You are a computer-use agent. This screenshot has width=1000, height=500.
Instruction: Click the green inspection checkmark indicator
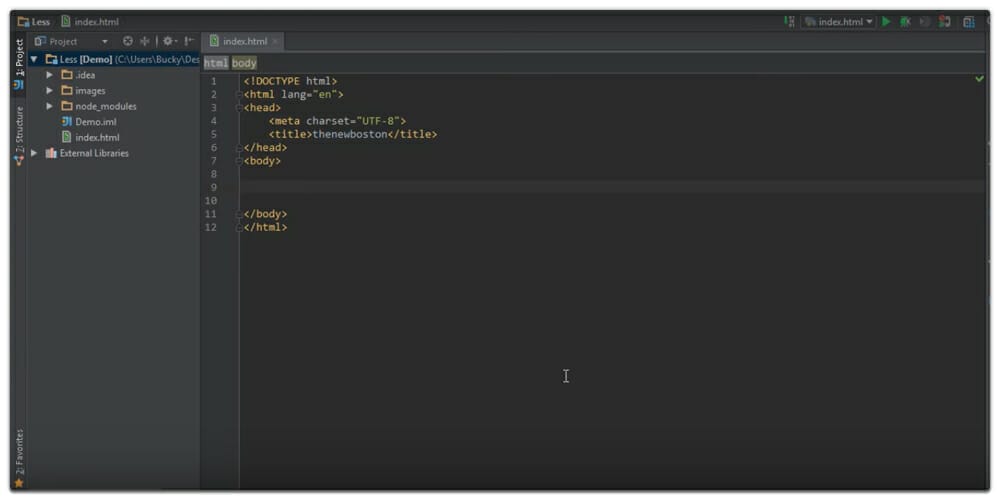(979, 78)
